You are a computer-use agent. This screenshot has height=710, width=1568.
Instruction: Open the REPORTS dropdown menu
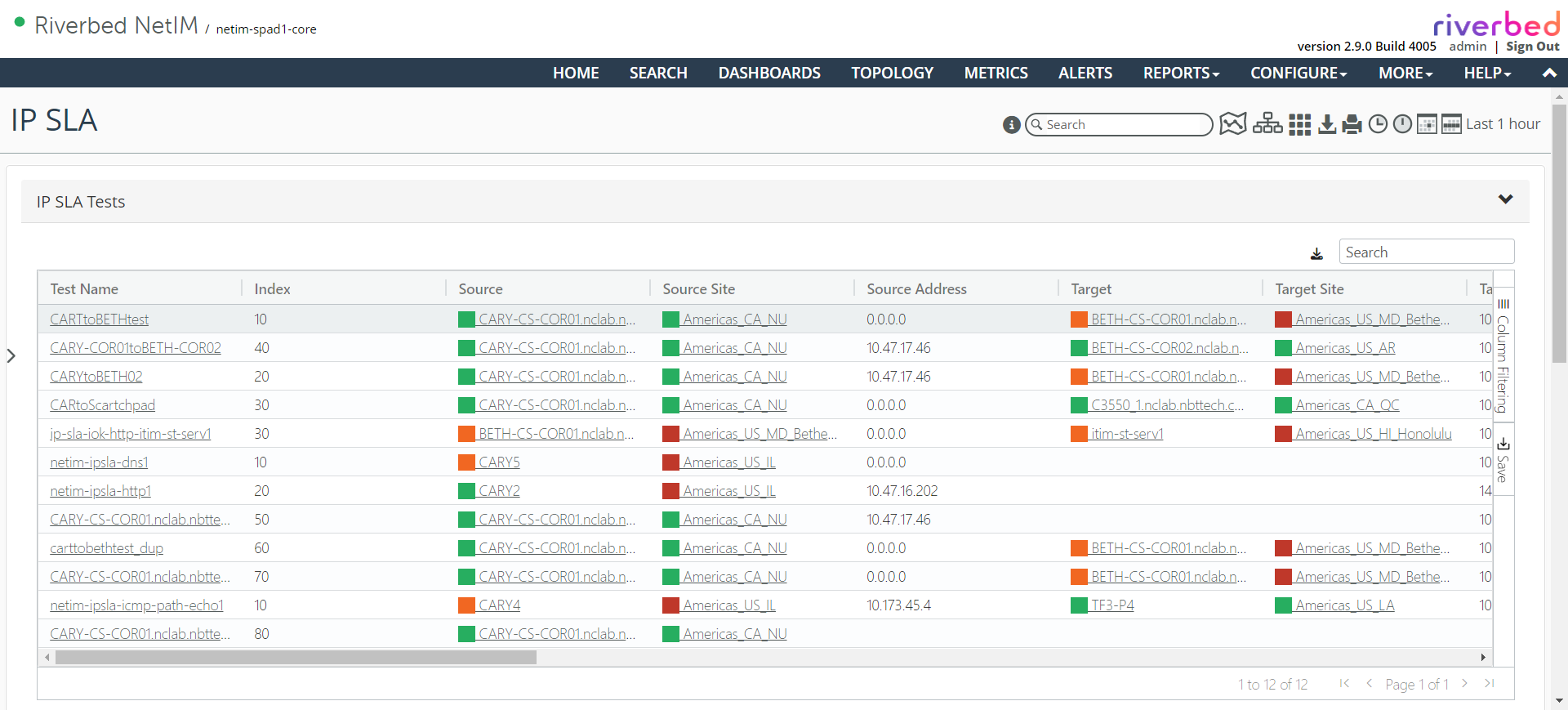(x=1181, y=73)
